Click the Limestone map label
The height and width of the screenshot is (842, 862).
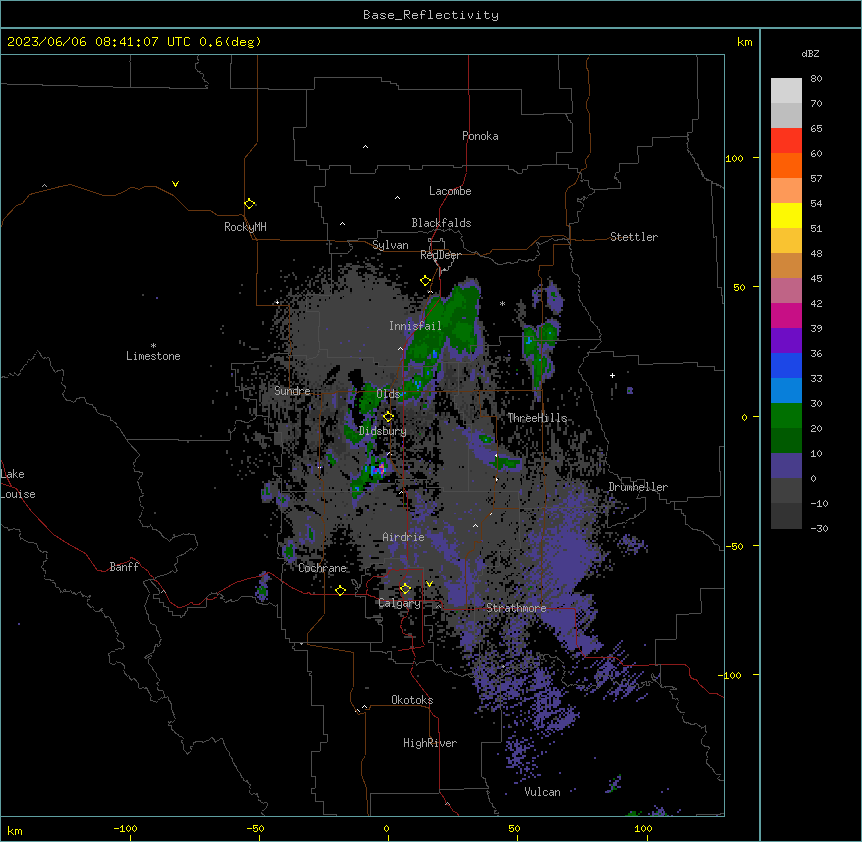(x=153, y=356)
